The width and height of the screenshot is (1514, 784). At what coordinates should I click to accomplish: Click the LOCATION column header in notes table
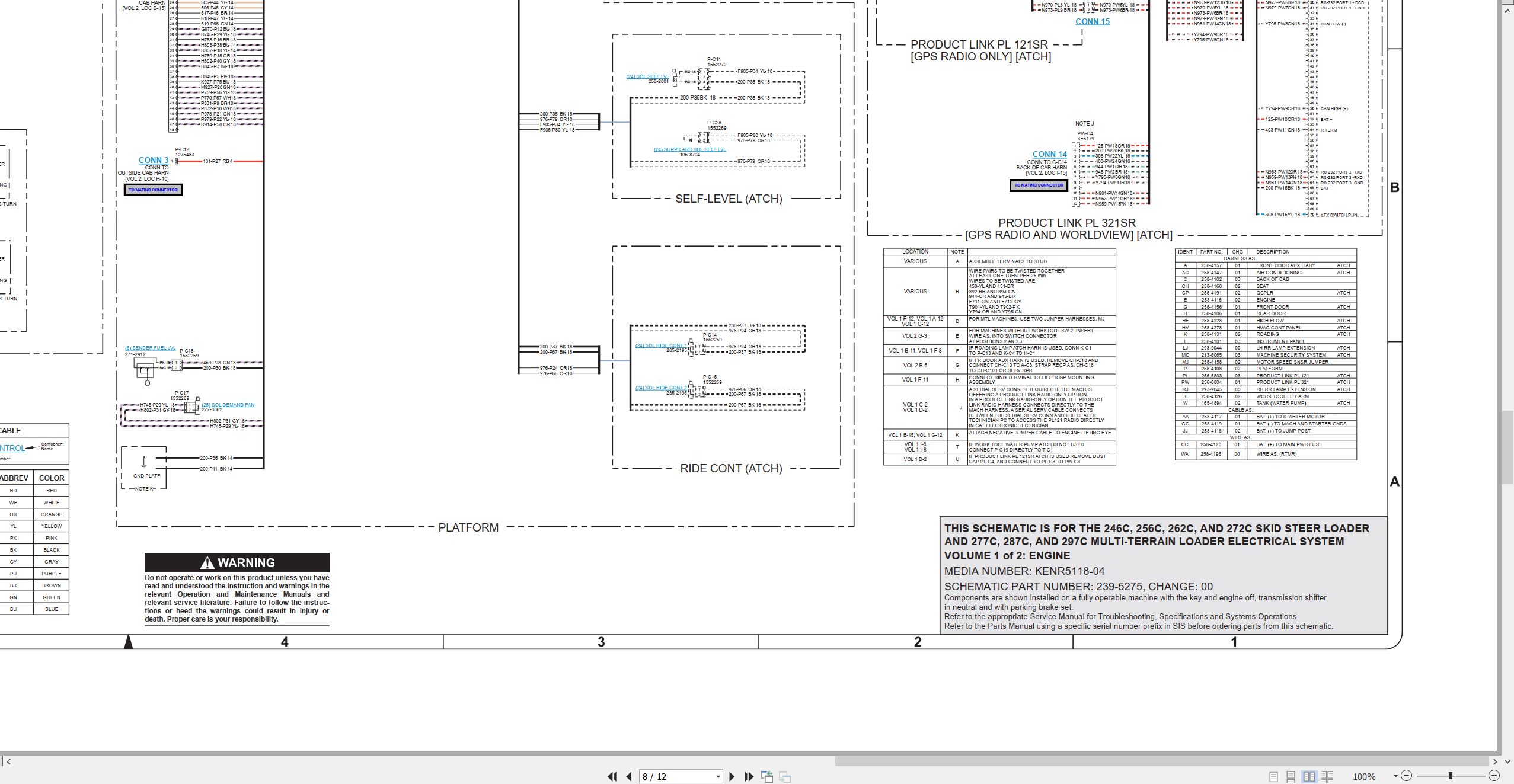pyautogui.click(x=915, y=252)
